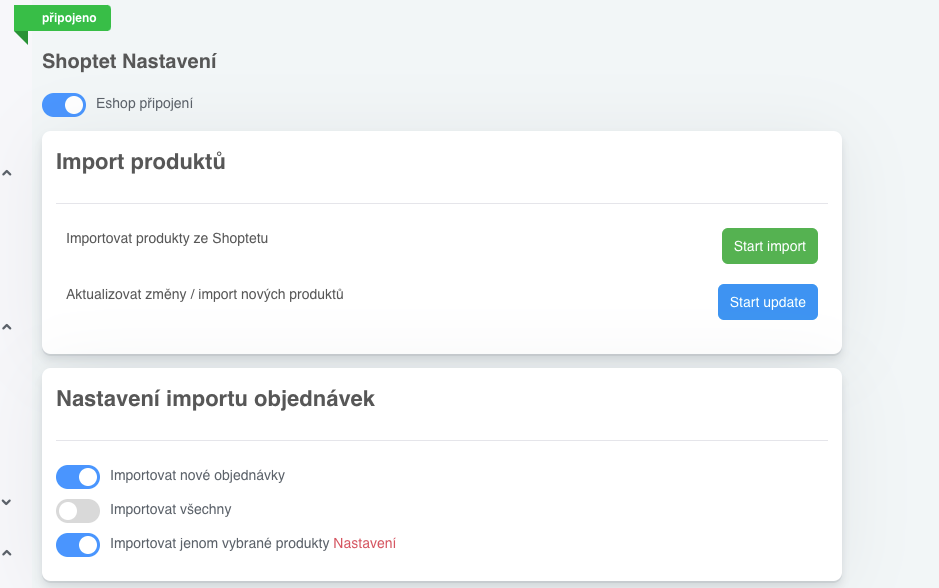Click the green připojeno status badge
Image resolution: width=939 pixels, height=588 pixels.
tap(62, 18)
